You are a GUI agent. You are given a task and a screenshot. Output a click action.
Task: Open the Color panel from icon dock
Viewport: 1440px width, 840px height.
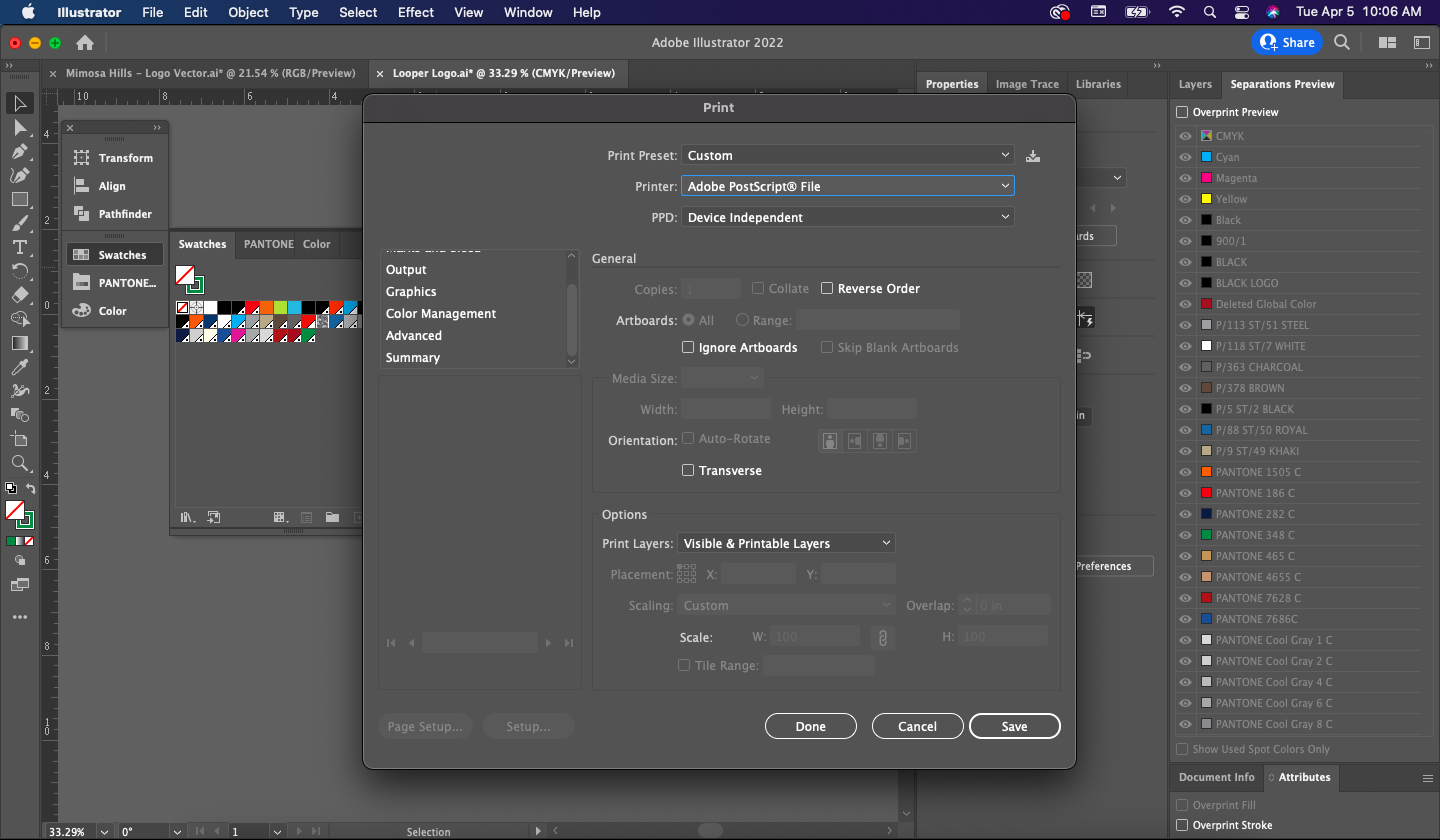pyautogui.click(x=82, y=311)
